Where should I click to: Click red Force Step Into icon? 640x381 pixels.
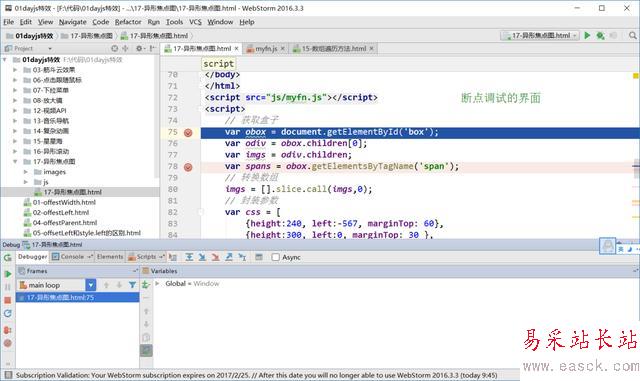pyautogui.click(x=216, y=257)
